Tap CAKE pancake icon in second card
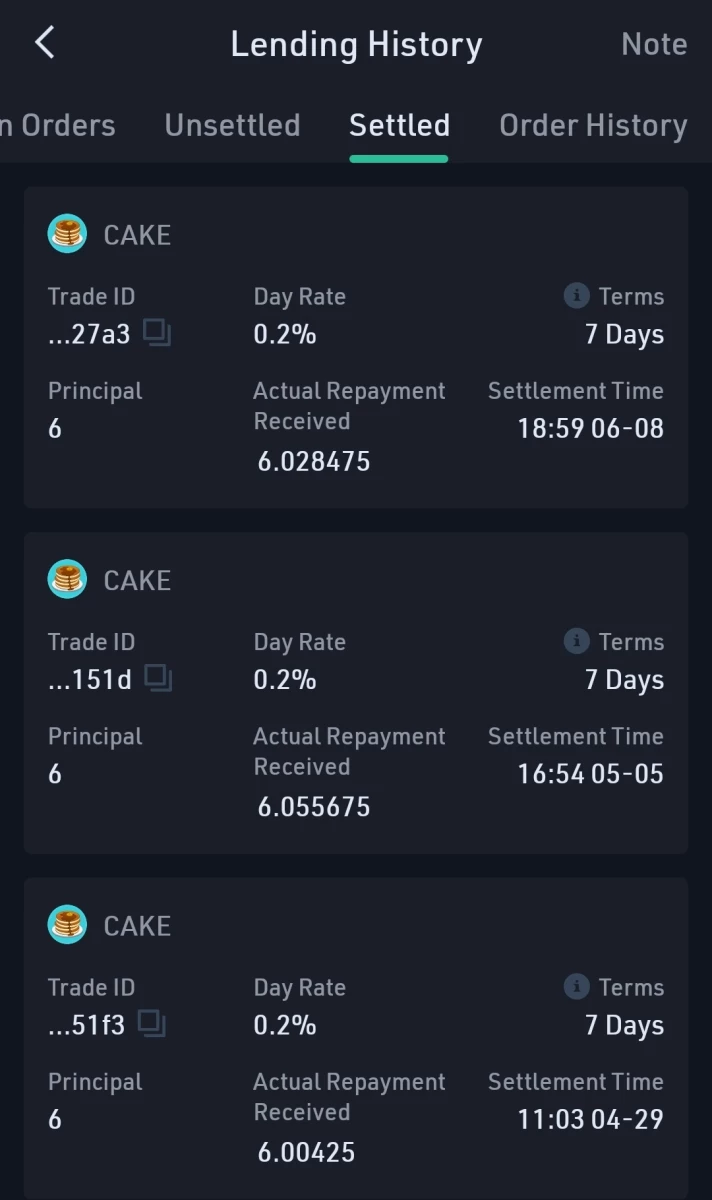 [67, 579]
